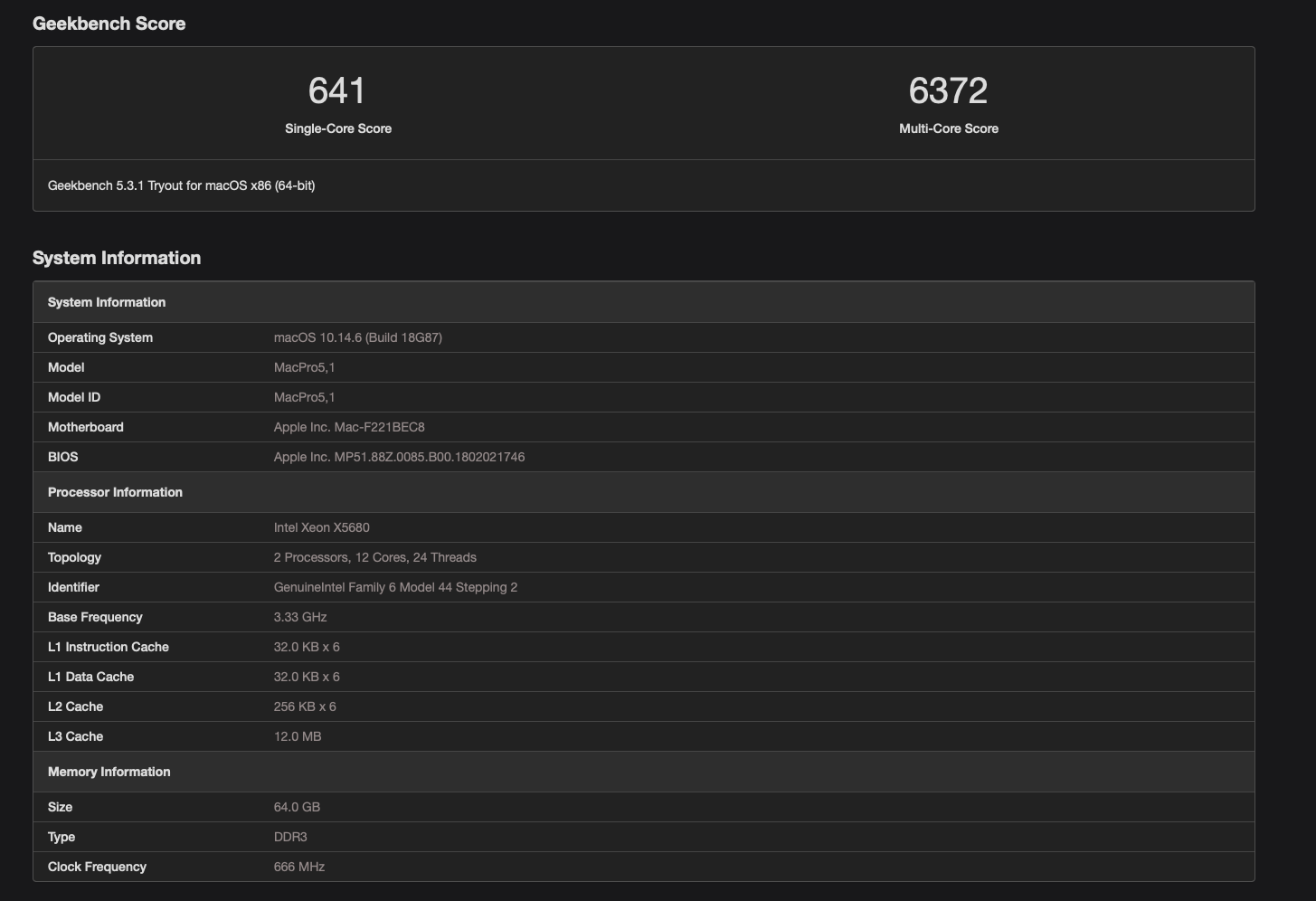Select the 6372 multi-core score number
This screenshot has height=901, width=1316.
click(x=948, y=90)
